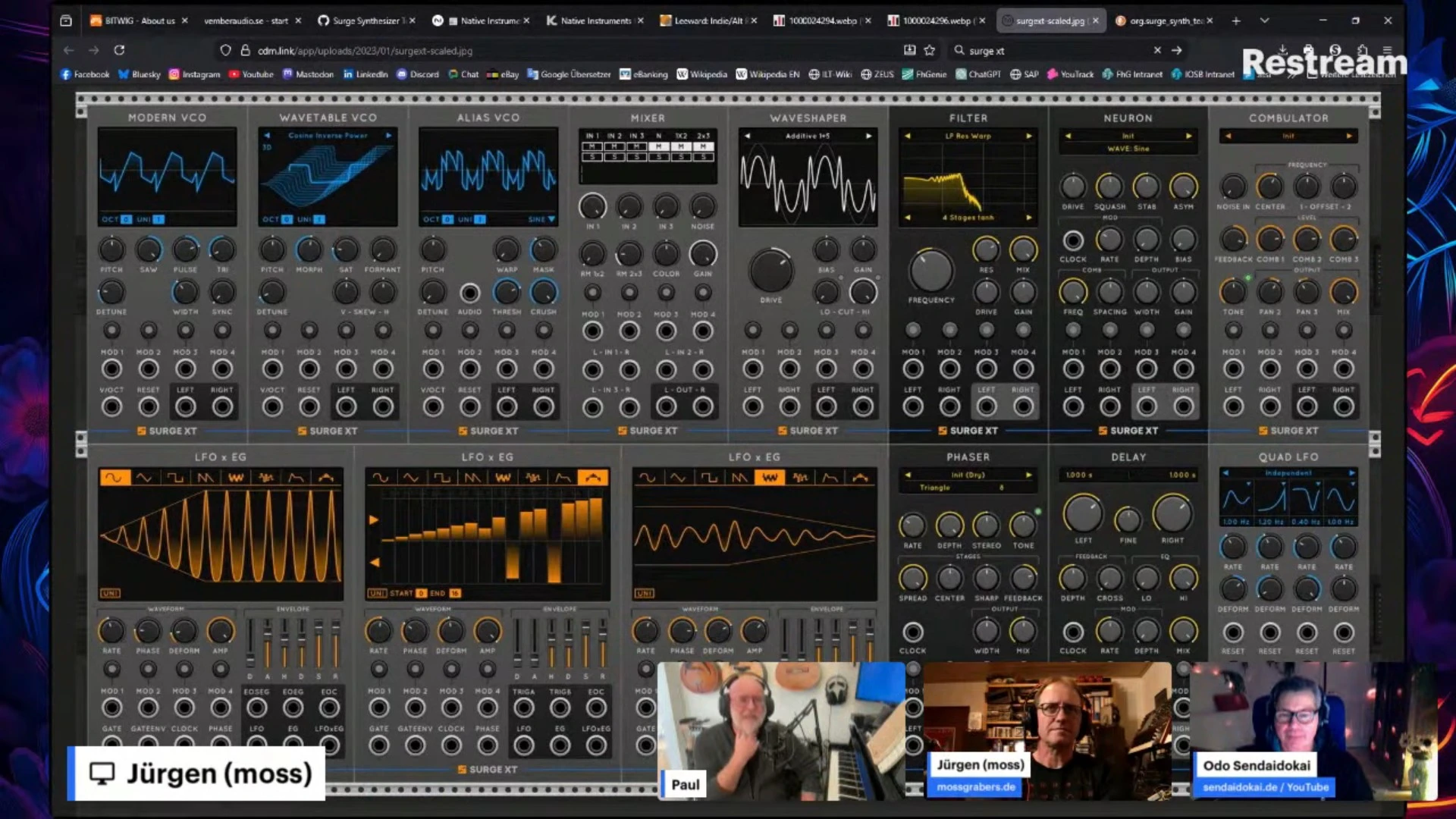This screenshot has width=1456, height=819.
Task: Switch to the 1000024294.webp tab
Action: pos(822,20)
